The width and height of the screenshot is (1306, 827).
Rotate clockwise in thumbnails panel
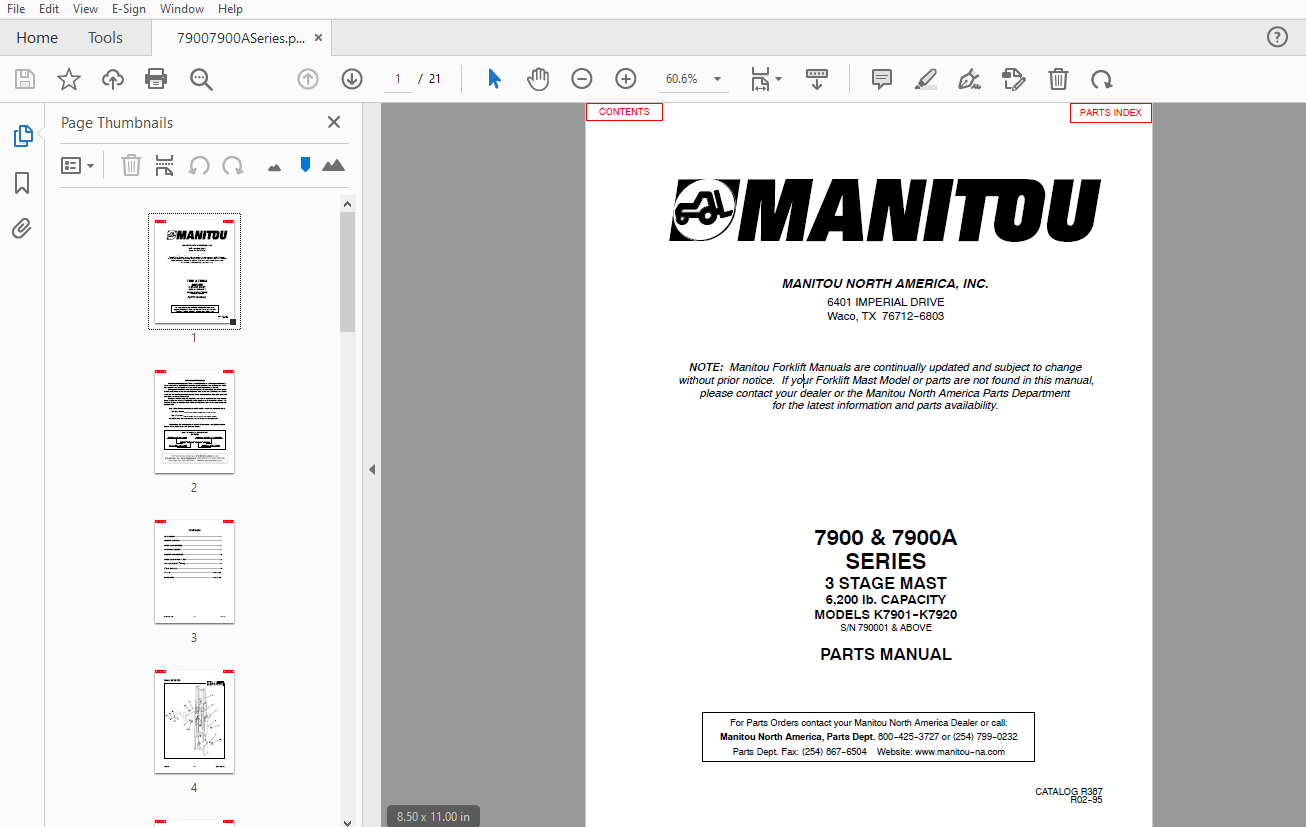[233, 165]
